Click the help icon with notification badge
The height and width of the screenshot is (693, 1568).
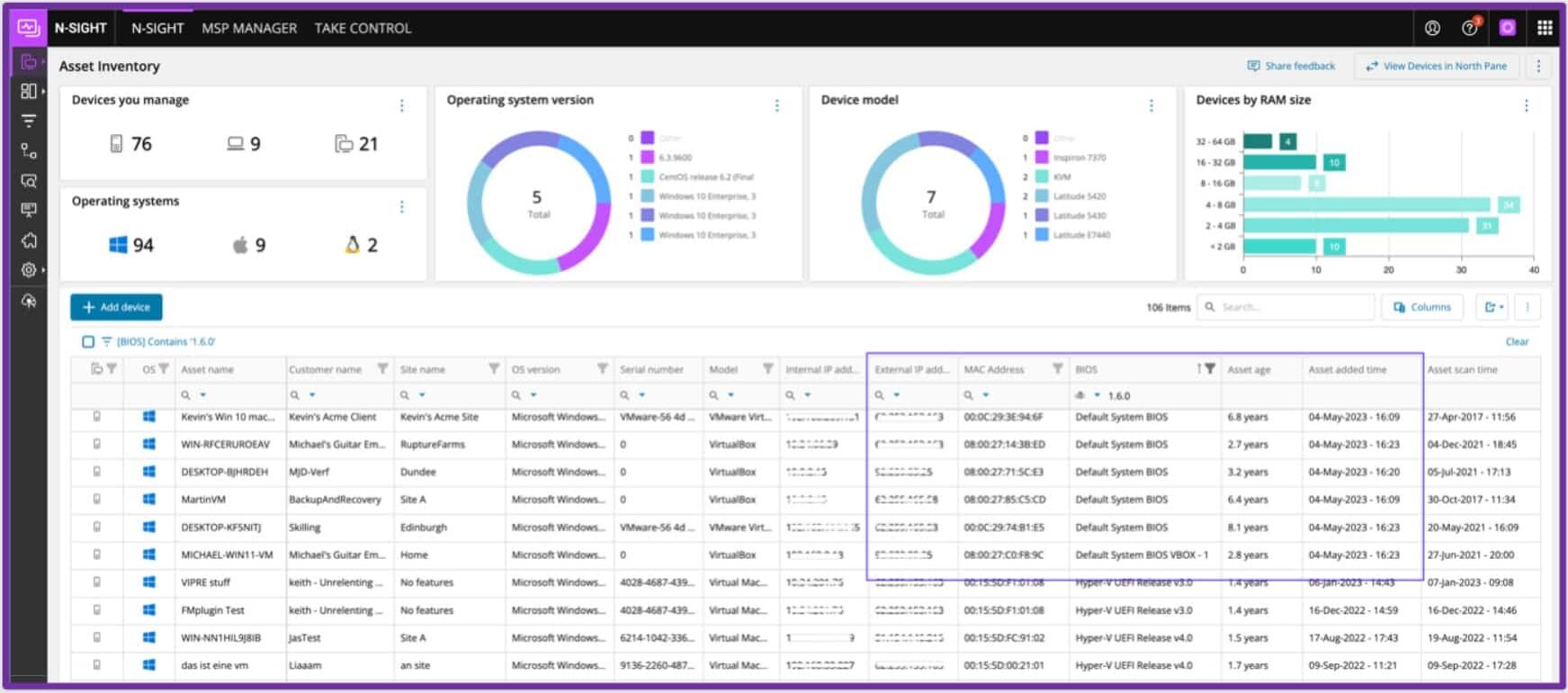tap(1470, 28)
